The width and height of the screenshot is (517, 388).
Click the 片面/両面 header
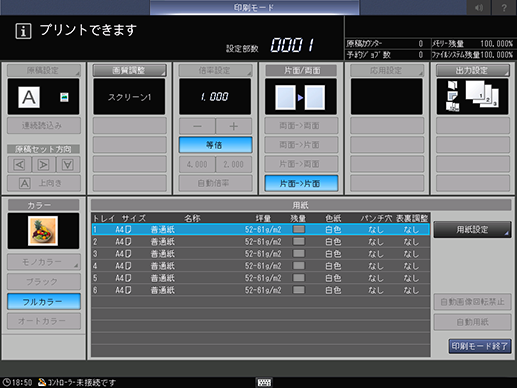(x=301, y=70)
